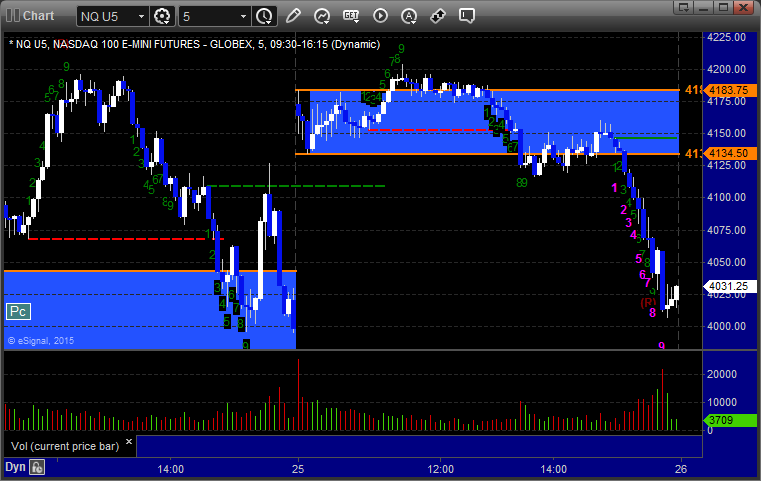Open the studies chart-line menu
This screenshot has width=761, height=481.
pos(322,17)
